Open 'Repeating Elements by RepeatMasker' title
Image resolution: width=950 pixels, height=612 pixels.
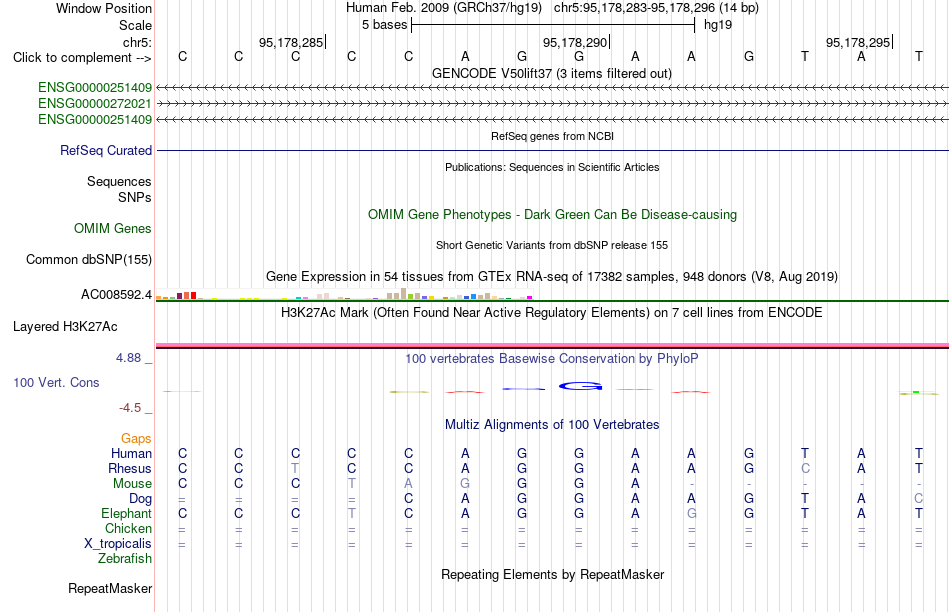coord(553,574)
